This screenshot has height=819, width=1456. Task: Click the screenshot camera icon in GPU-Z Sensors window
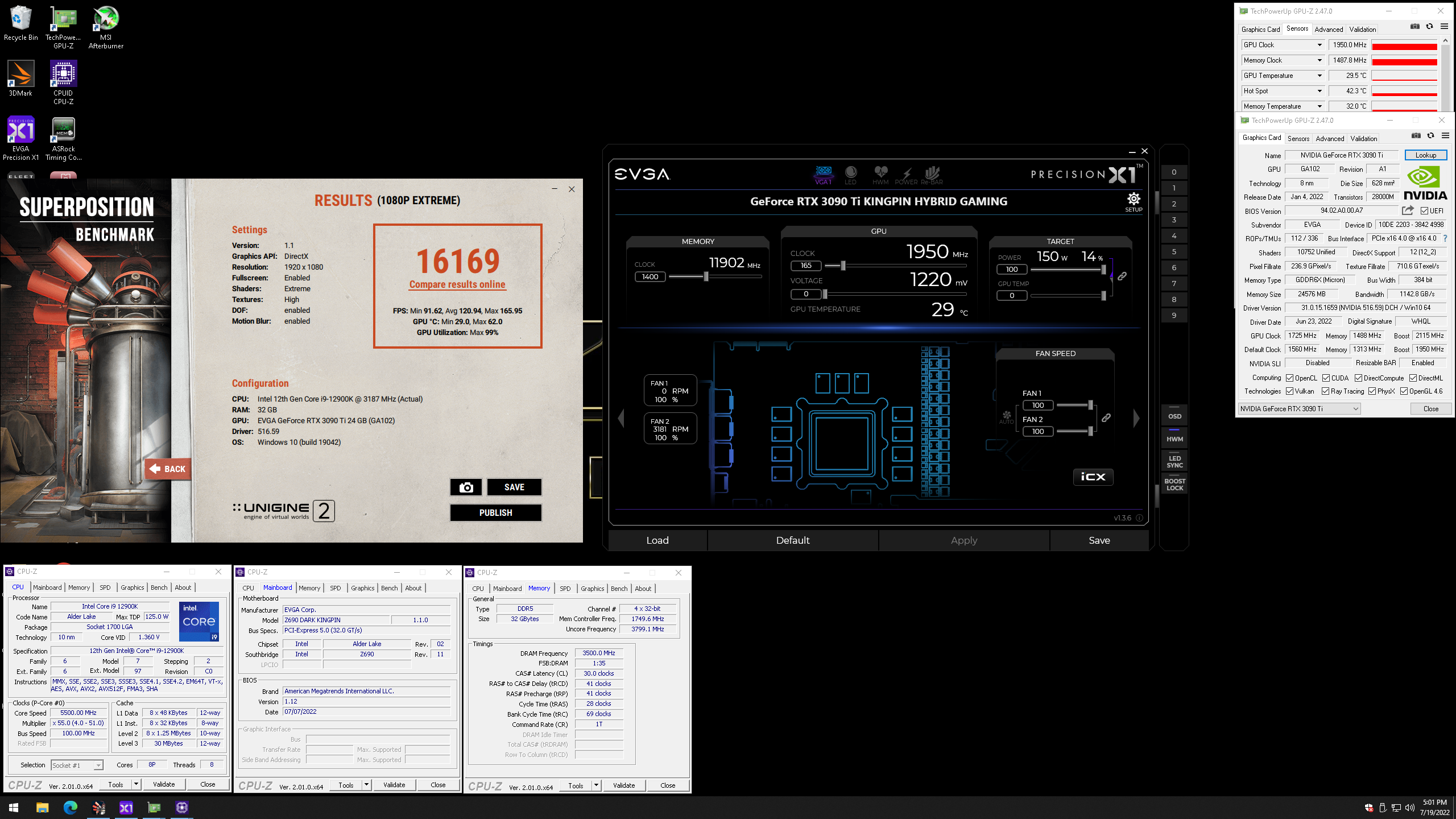[1415, 27]
